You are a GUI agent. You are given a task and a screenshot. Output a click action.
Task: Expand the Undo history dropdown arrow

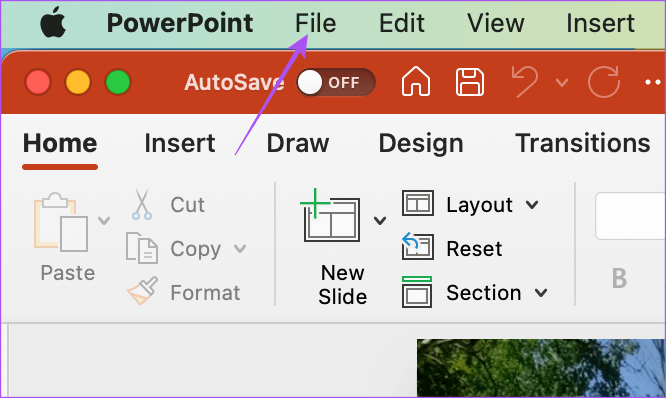point(562,82)
